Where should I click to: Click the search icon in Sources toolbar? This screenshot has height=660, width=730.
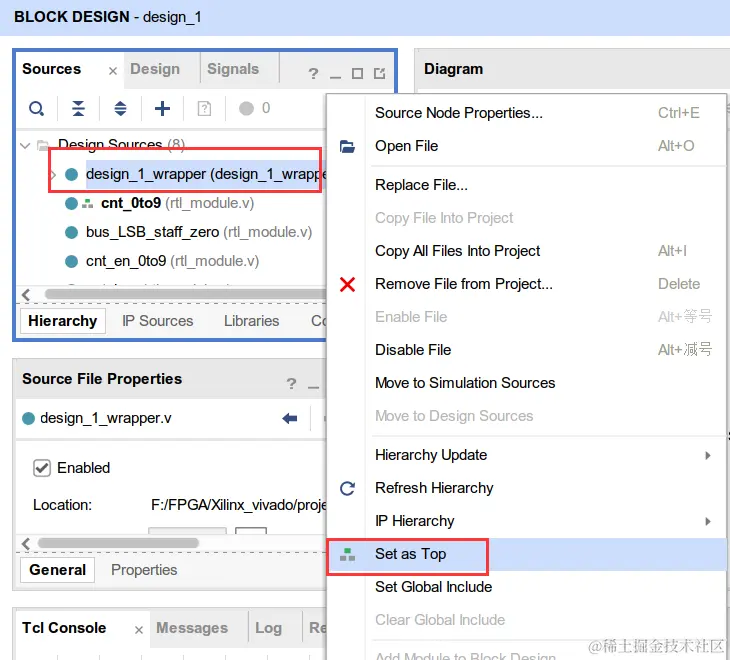tap(36, 109)
